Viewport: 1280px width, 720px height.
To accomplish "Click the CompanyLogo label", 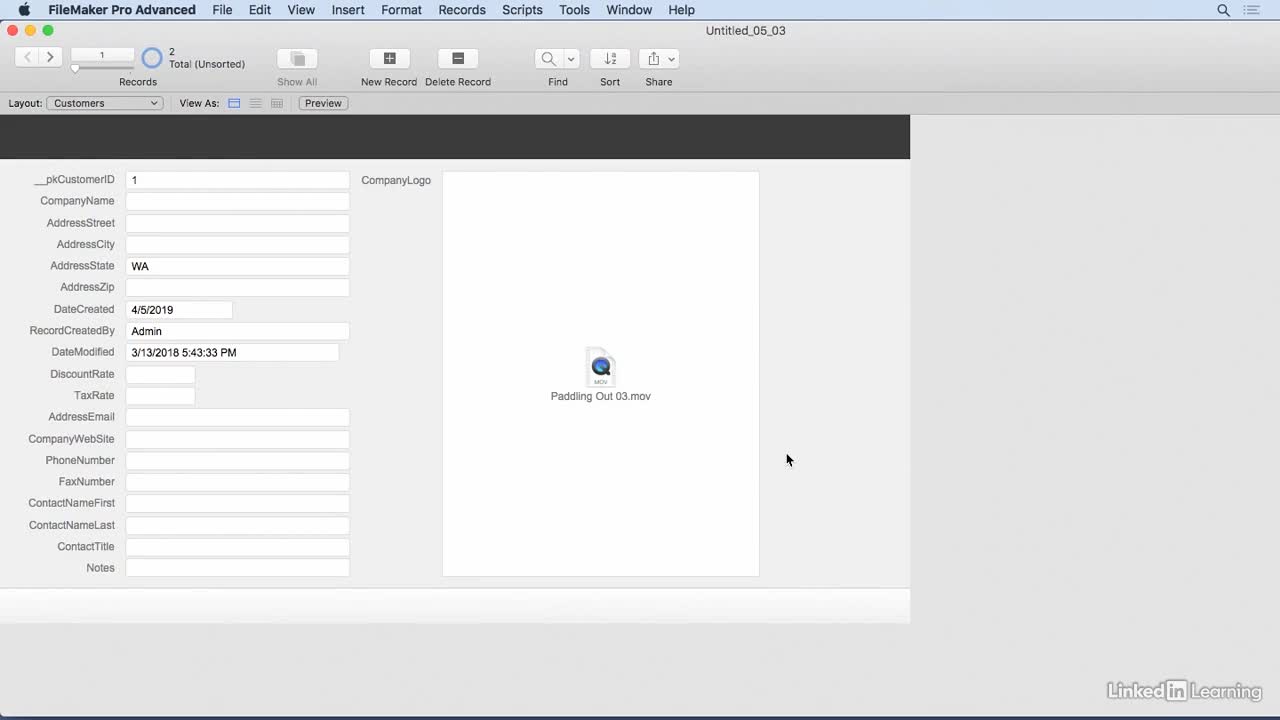I will point(396,180).
